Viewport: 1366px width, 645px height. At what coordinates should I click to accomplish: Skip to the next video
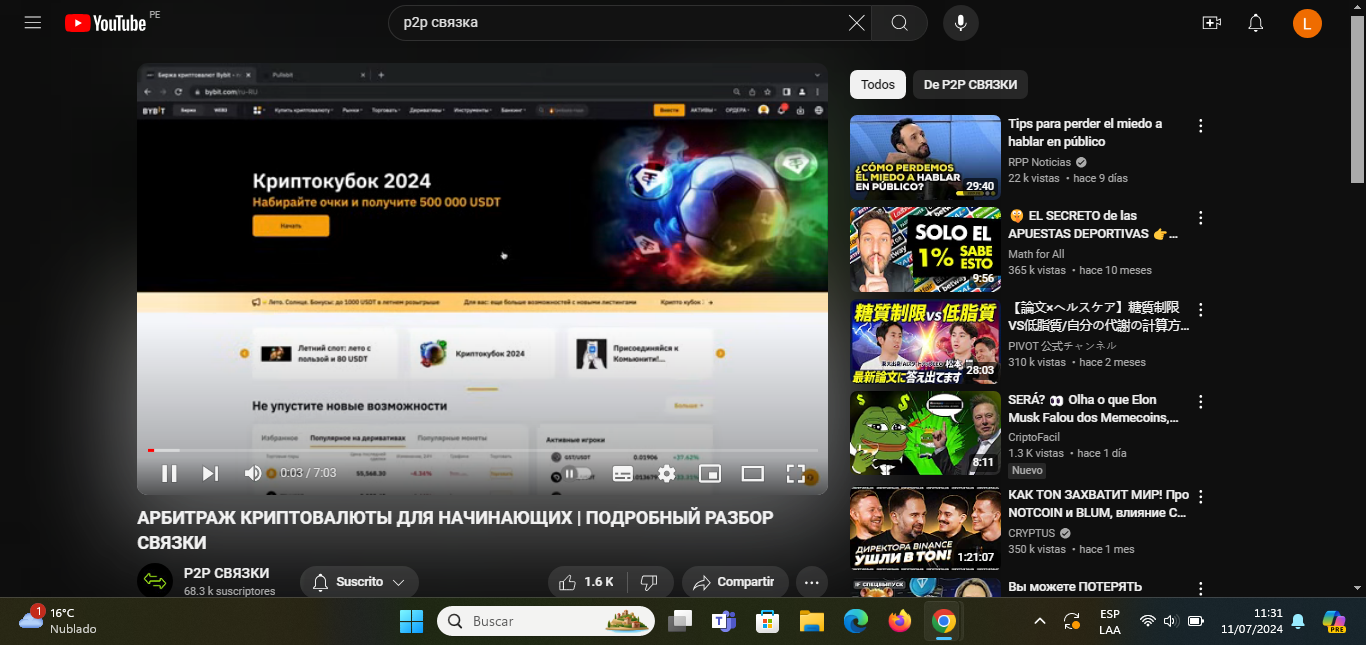[x=210, y=473]
